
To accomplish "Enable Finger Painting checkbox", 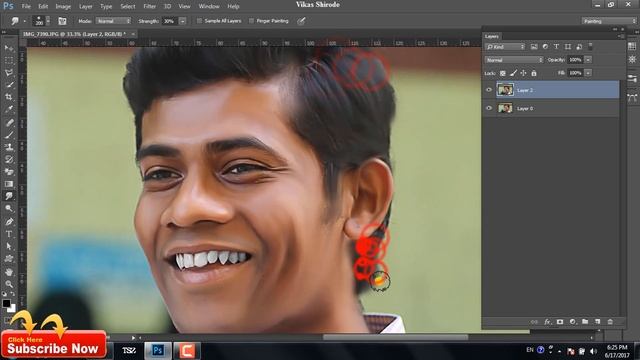I will pos(251,21).
